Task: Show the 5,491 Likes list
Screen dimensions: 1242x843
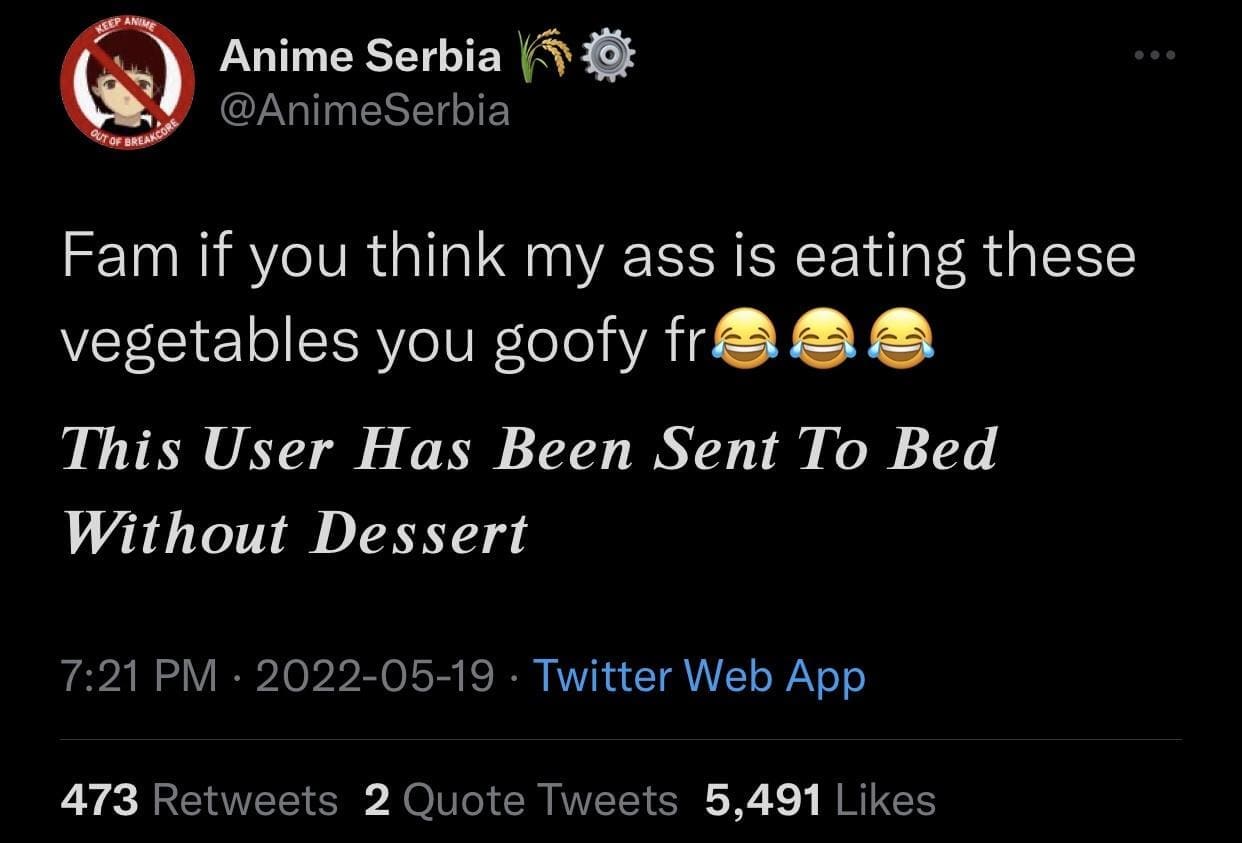Action: (820, 799)
